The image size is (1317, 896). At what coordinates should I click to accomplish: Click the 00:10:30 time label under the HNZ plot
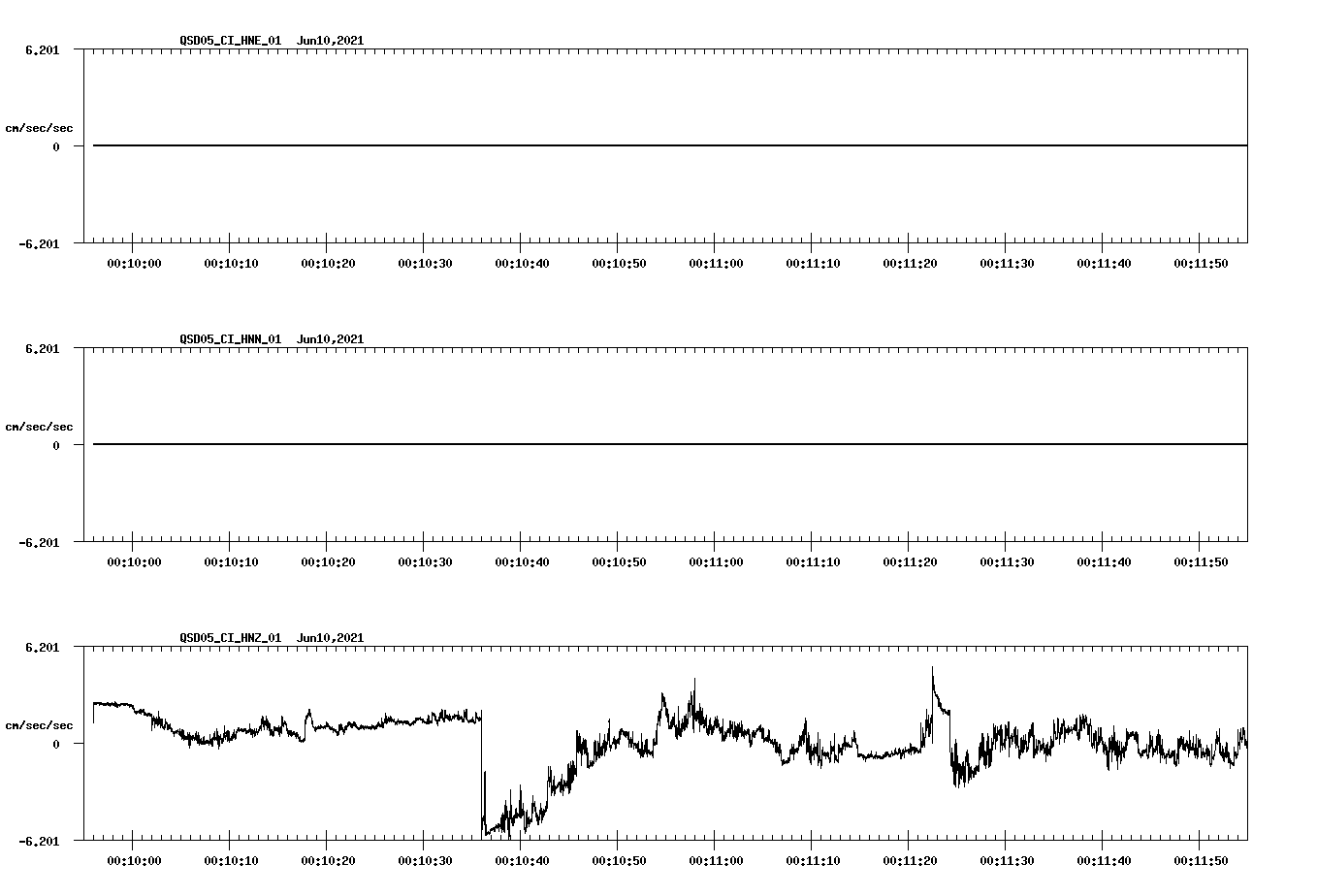(425, 860)
